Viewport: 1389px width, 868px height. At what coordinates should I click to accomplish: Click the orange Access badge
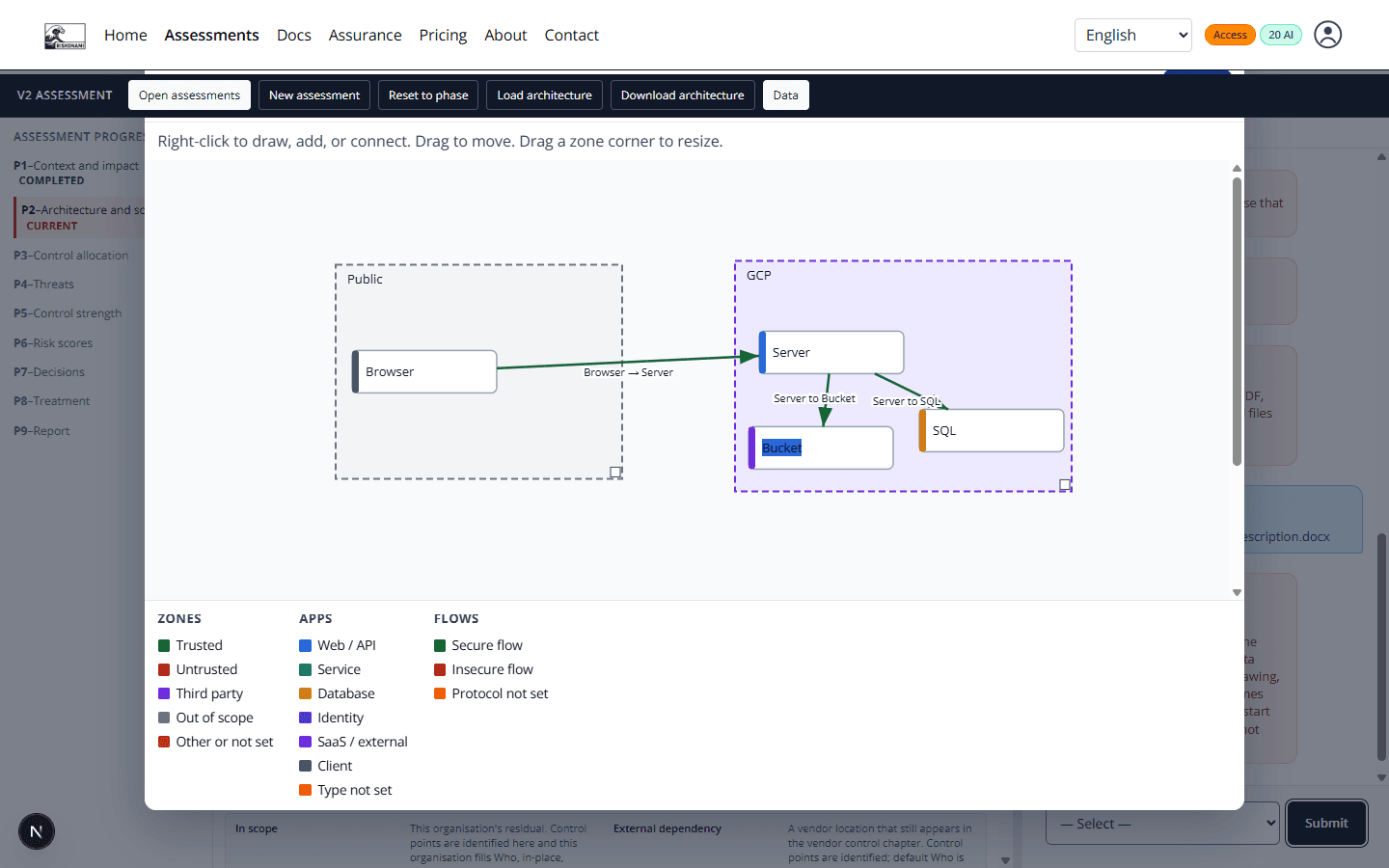click(x=1230, y=35)
